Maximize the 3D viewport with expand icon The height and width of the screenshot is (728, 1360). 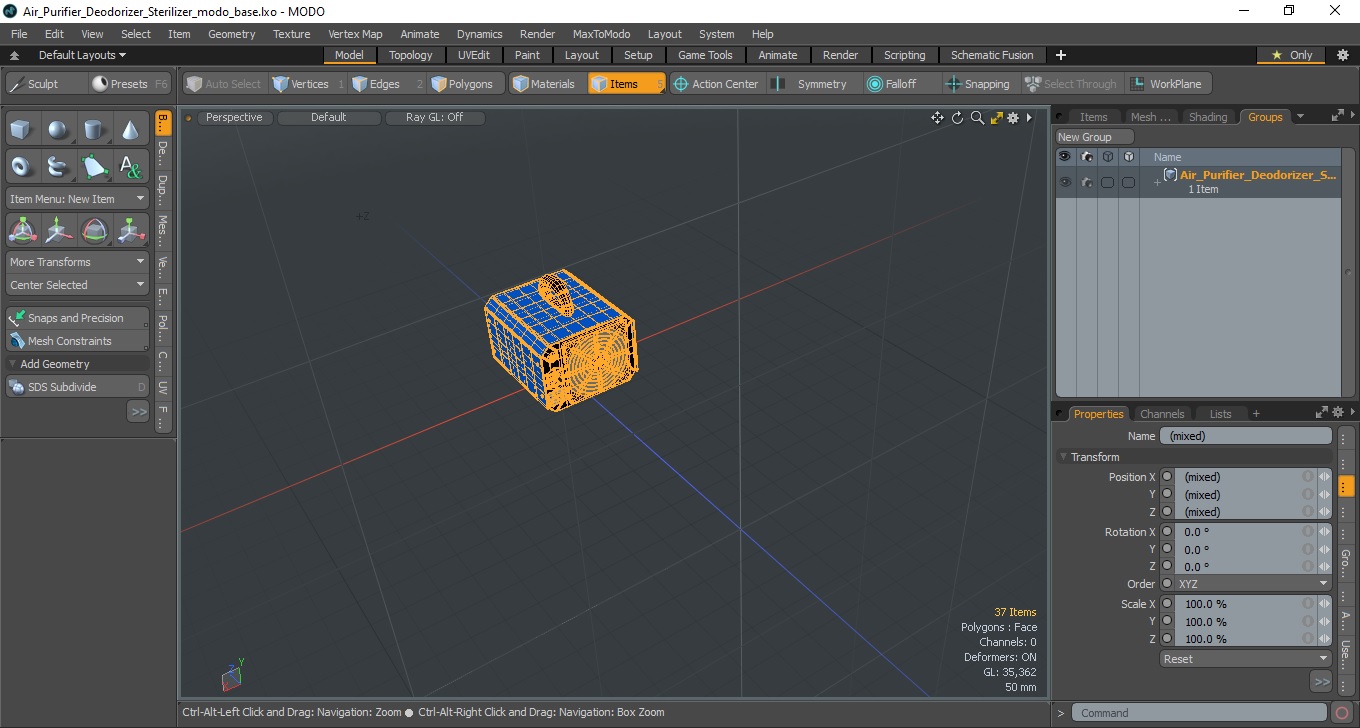996,118
